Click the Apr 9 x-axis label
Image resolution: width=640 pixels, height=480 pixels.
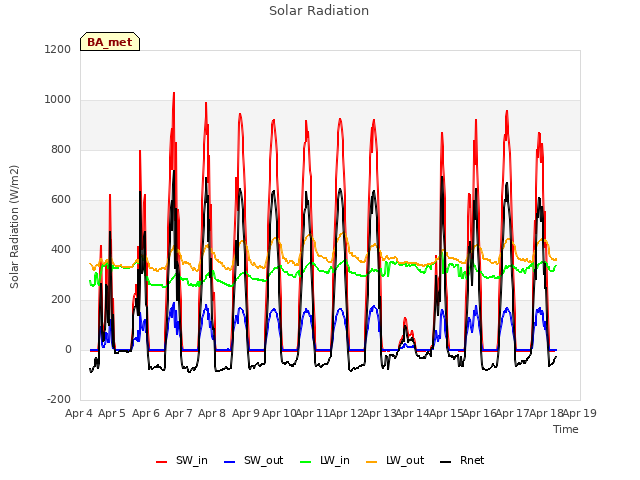click(x=246, y=413)
